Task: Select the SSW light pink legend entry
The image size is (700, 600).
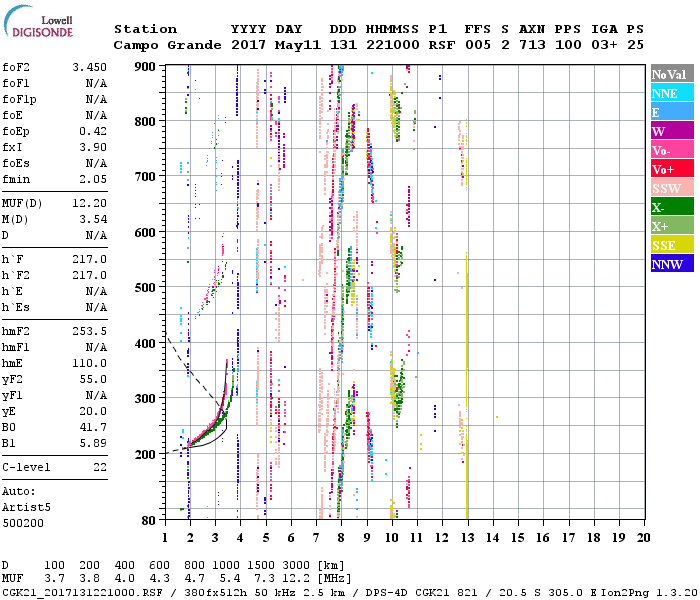Action: pos(671,188)
